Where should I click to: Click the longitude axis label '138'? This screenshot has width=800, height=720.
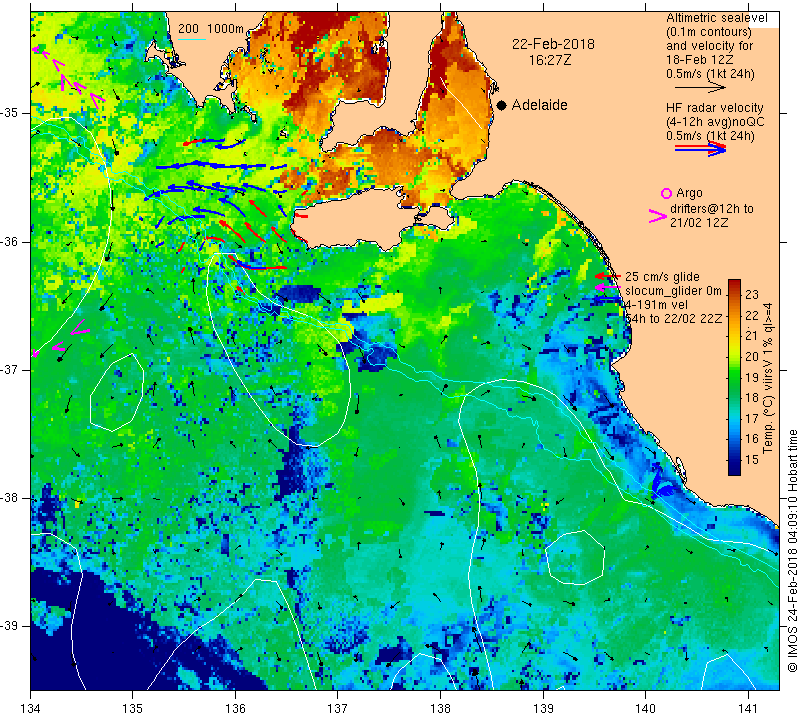coord(440,709)
